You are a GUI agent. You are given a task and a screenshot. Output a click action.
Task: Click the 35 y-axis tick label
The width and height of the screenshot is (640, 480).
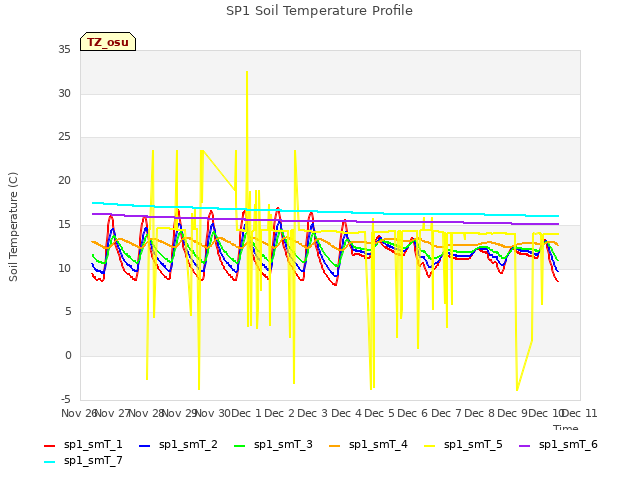click(64, 49)
